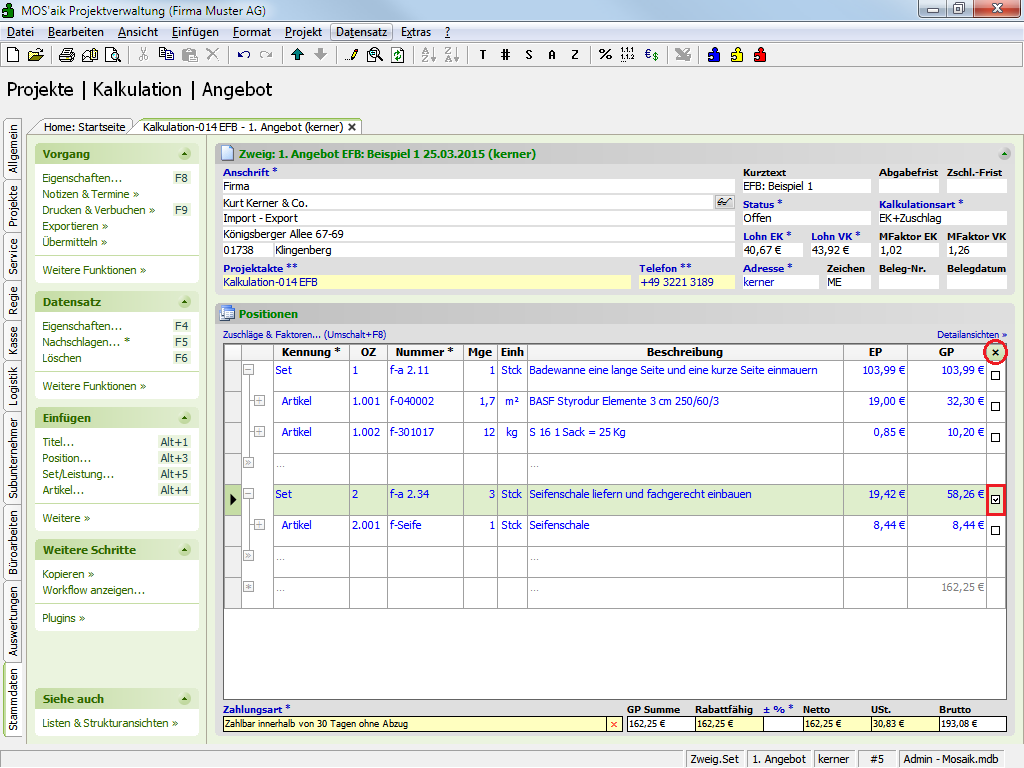Collapse the tree node for Set 1
Screen dimensions: 1024x768
click(x=249, y=370)
